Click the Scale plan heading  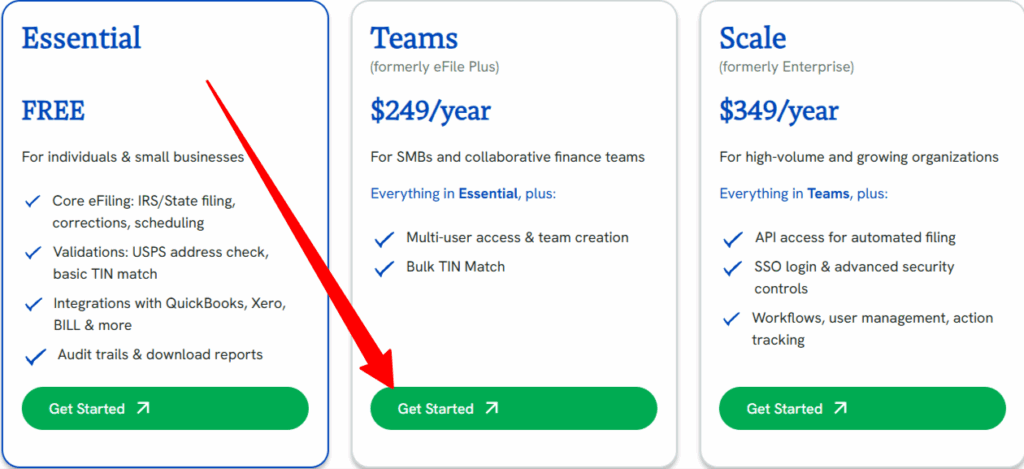point(752,39)
